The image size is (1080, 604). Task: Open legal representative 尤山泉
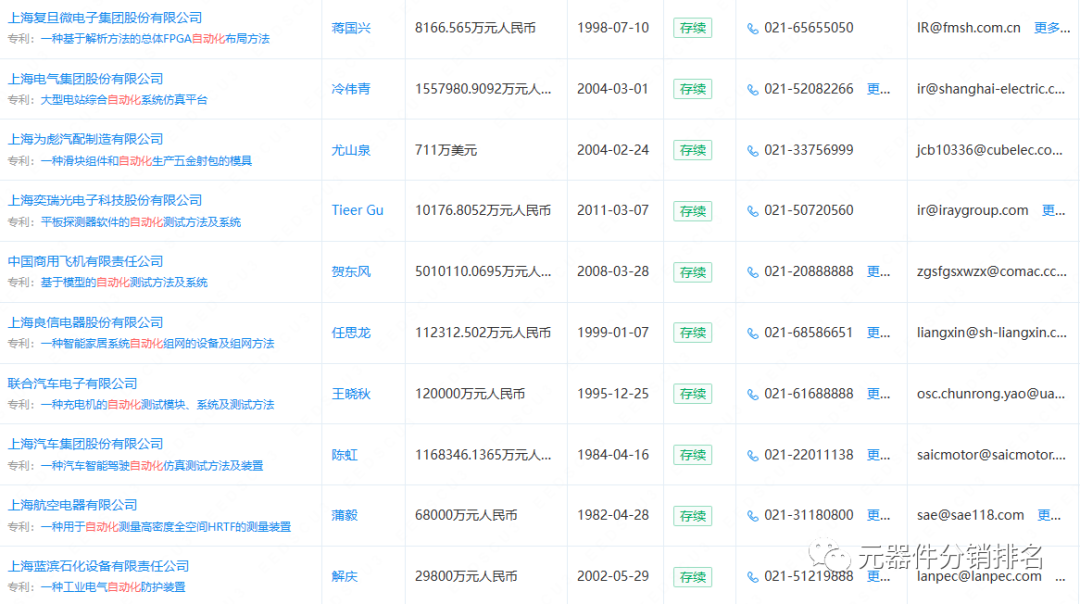(x=351, y=150)
